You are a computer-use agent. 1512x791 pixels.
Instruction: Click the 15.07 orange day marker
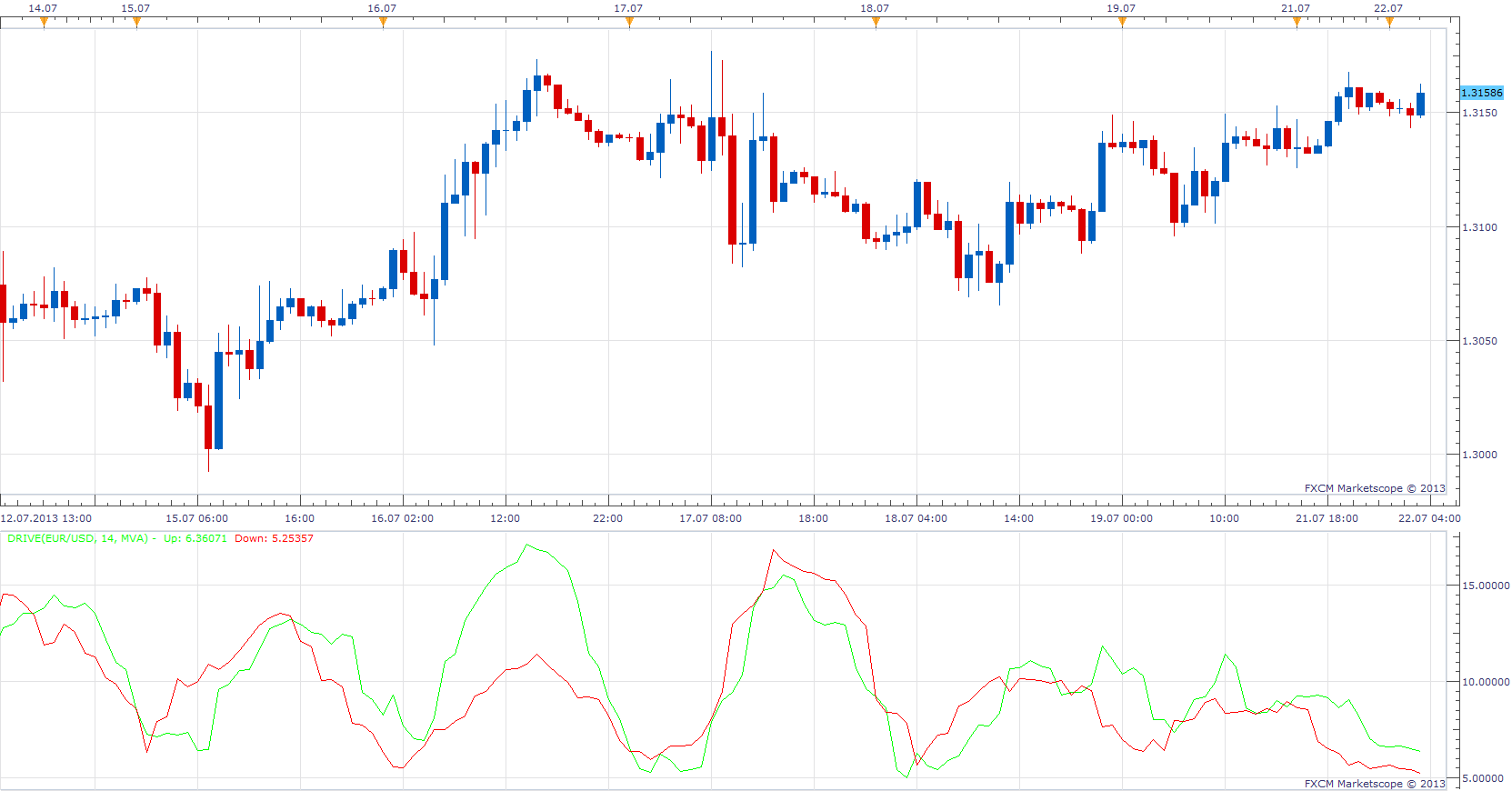click(136, 22)
